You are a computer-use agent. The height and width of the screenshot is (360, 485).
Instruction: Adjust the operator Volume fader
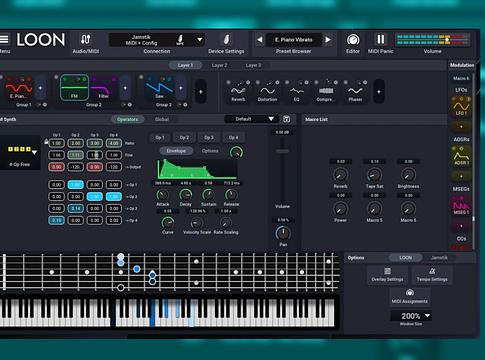pos(282,151)
